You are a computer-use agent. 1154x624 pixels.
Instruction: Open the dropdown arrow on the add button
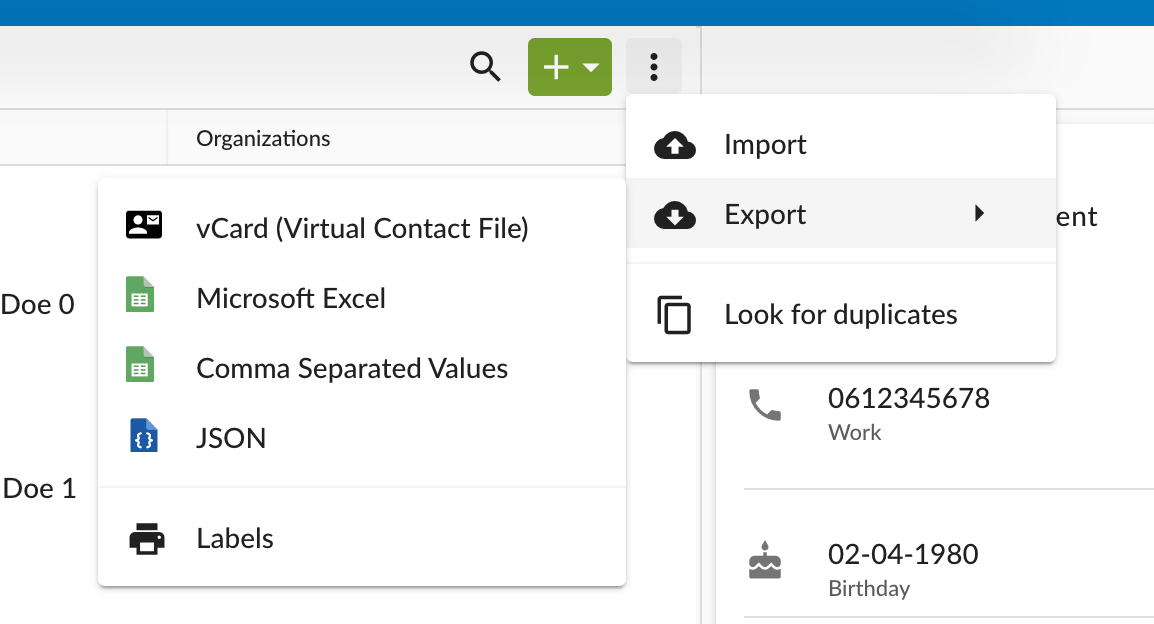pyautogui.click(x=591, y=67)
